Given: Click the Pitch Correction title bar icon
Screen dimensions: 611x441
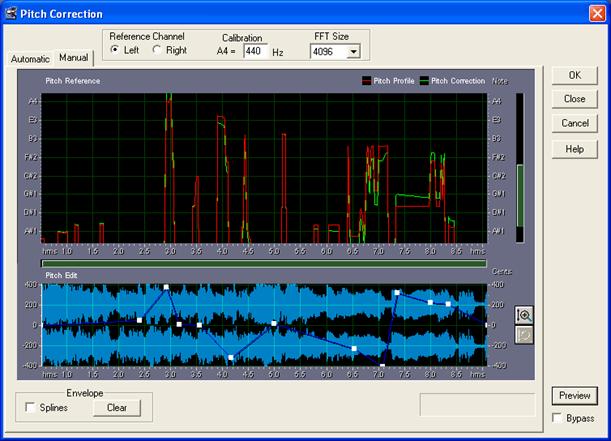Looking at the screenshot, I should pos(10,13).
